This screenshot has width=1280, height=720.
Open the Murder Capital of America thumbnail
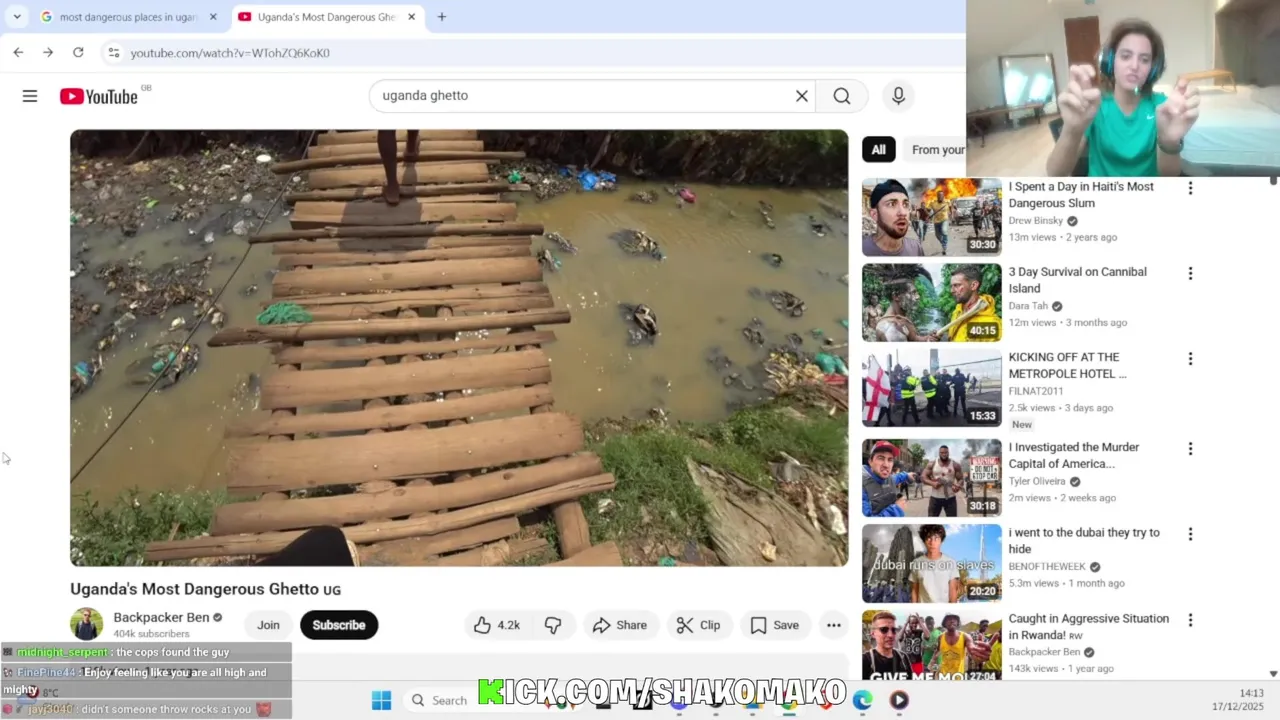pyautogui.click(x=931, y=478)
